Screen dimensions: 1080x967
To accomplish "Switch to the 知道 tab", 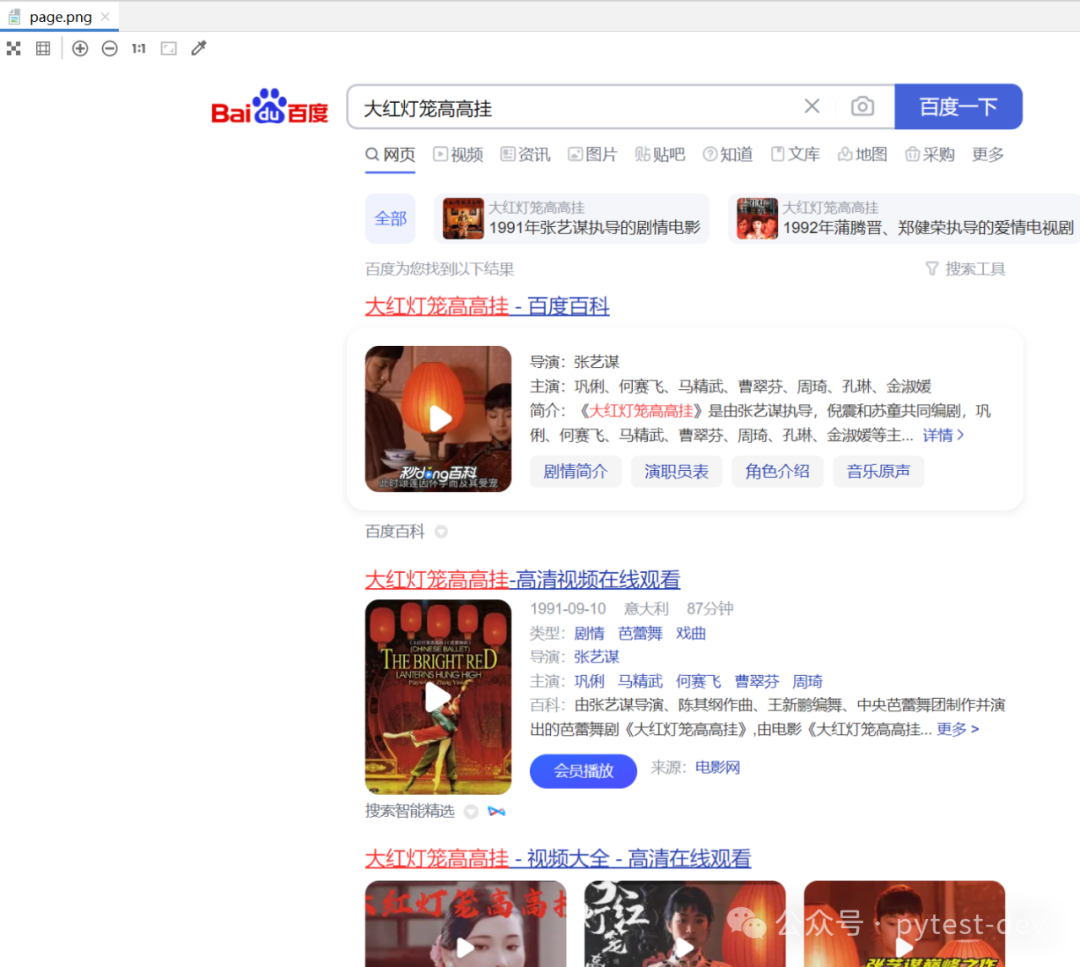I will [x=727, y=154].
